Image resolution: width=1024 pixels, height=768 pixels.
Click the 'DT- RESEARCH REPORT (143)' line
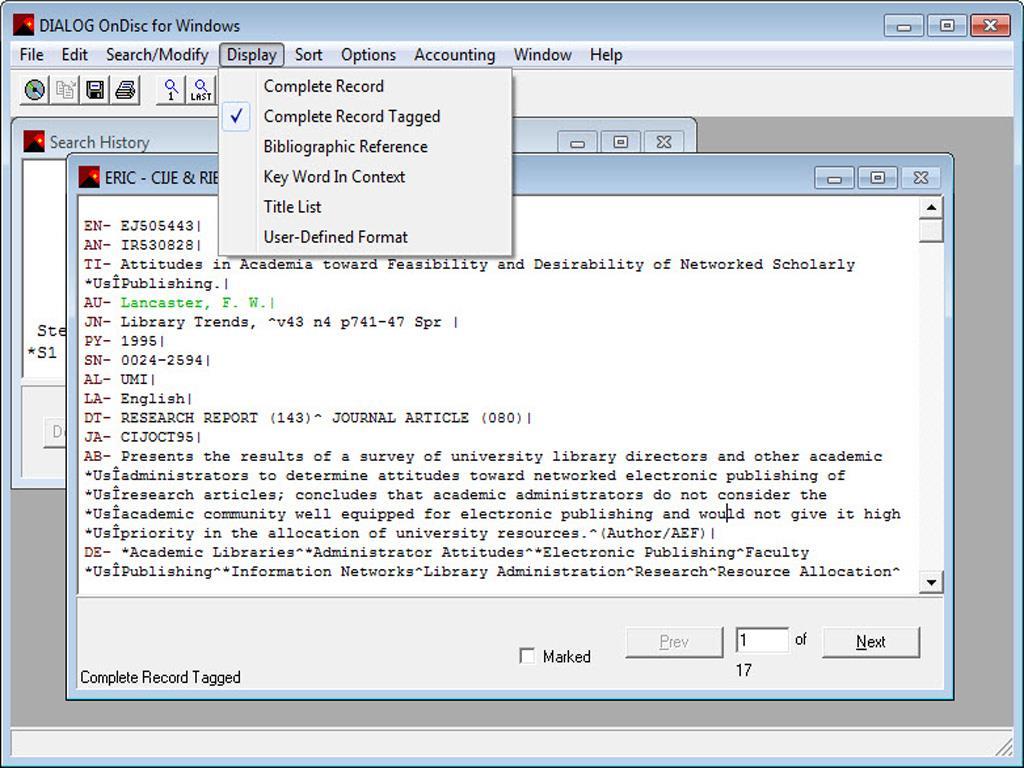(308, 418)
